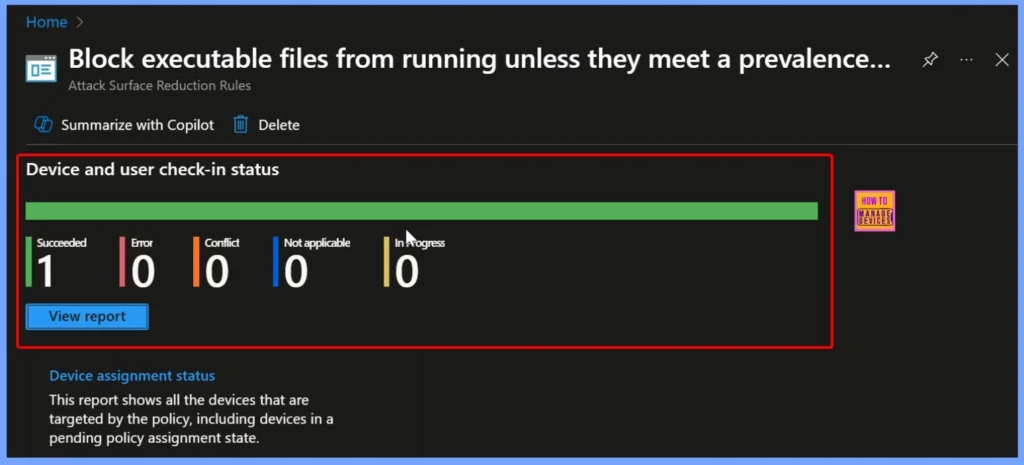Image resolution: width=1024 pixels, height=465 pixels.
Task: Click the In Progress status count
Action: pos(406,271)
